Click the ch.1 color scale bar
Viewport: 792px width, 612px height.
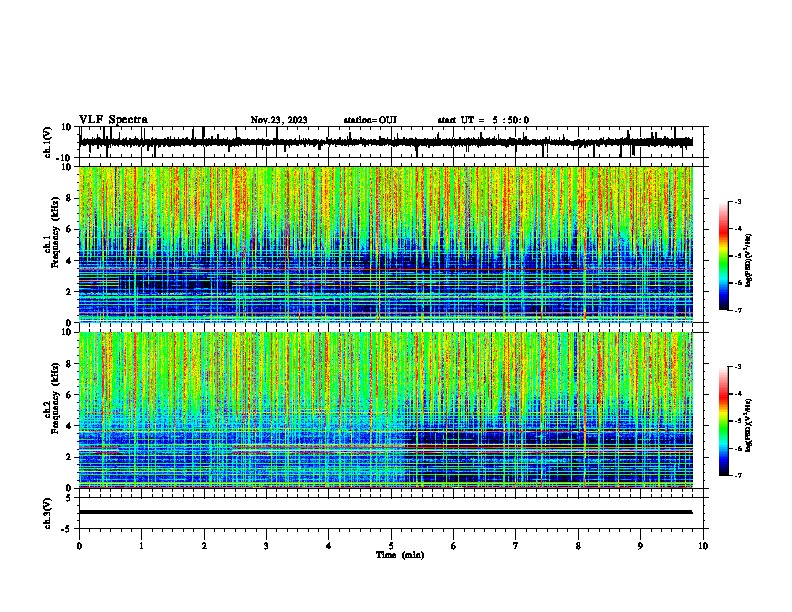pyautogui.click(x=724, y=256)
